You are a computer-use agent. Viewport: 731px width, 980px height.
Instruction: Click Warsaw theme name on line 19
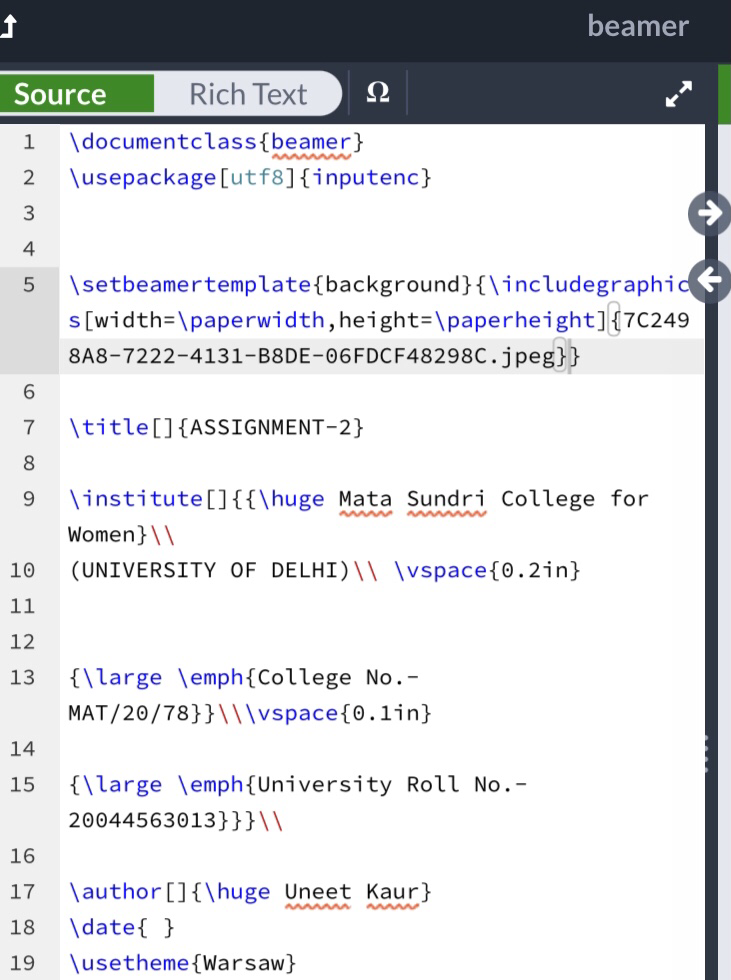244,962
